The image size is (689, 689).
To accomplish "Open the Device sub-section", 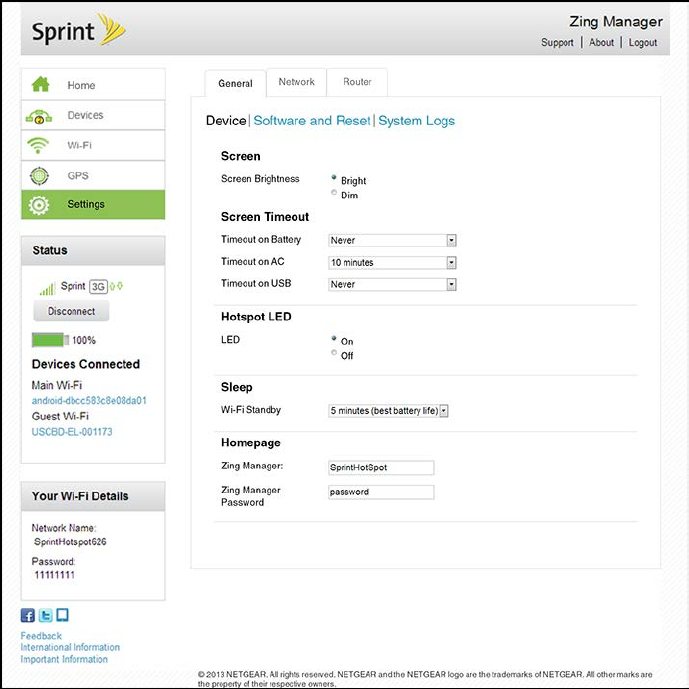I will coord(226,120).
